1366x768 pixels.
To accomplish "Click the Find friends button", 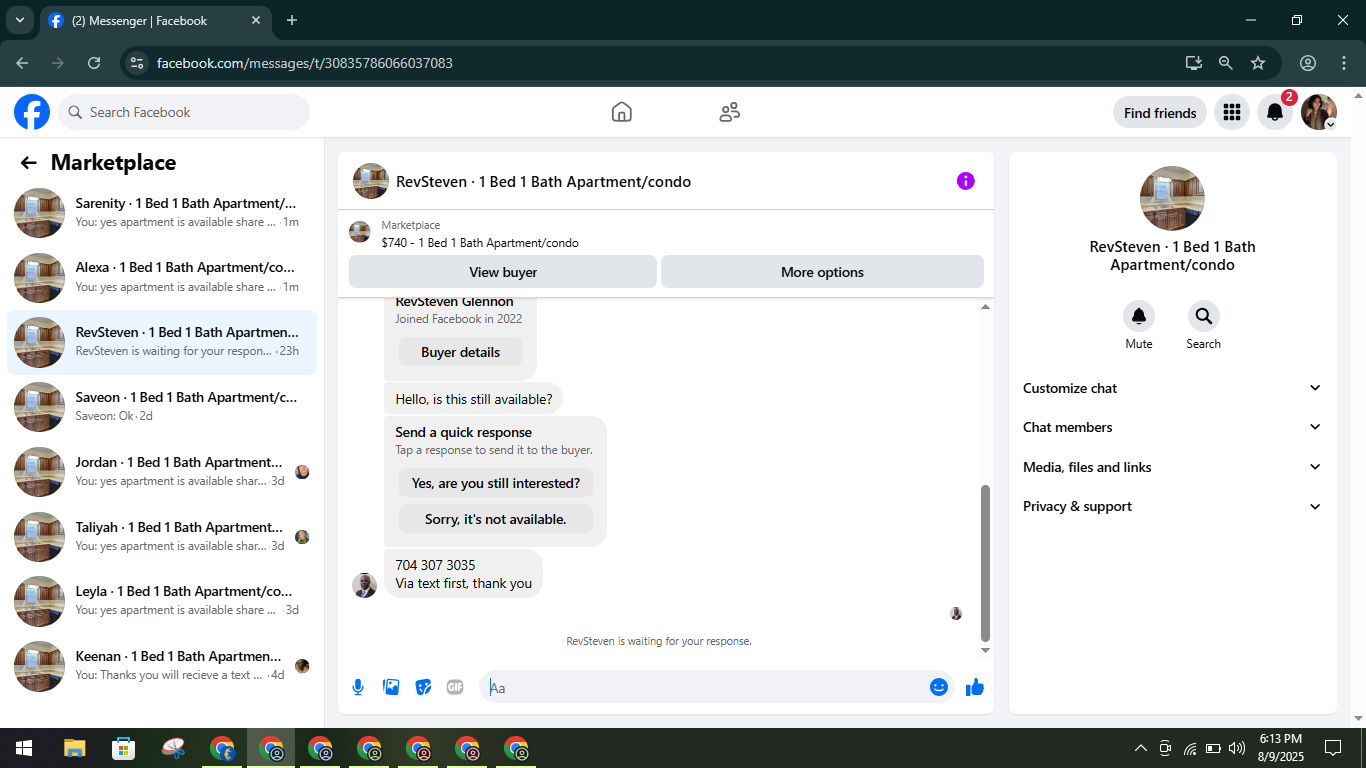I will click(x=1160, y=113).
